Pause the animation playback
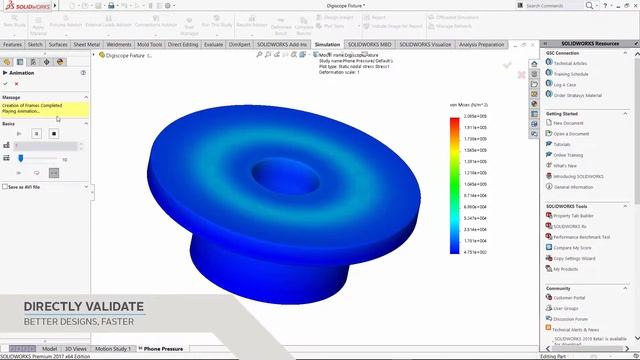Viewport: 640px width, 360px height. click(36, 133)
